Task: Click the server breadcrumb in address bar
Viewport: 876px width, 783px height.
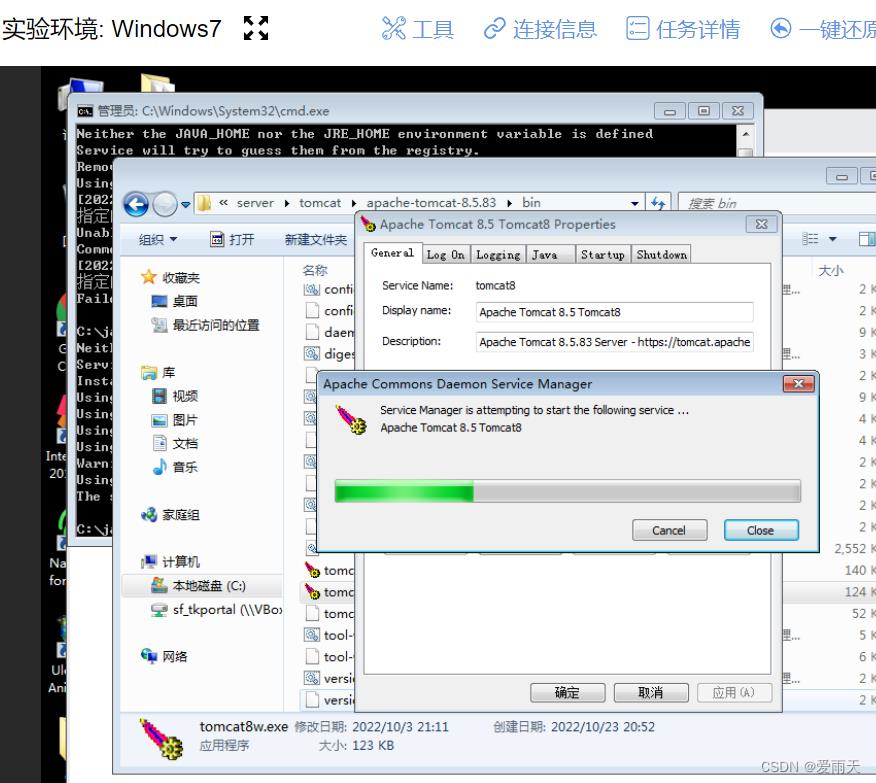Action: [255, 203]
